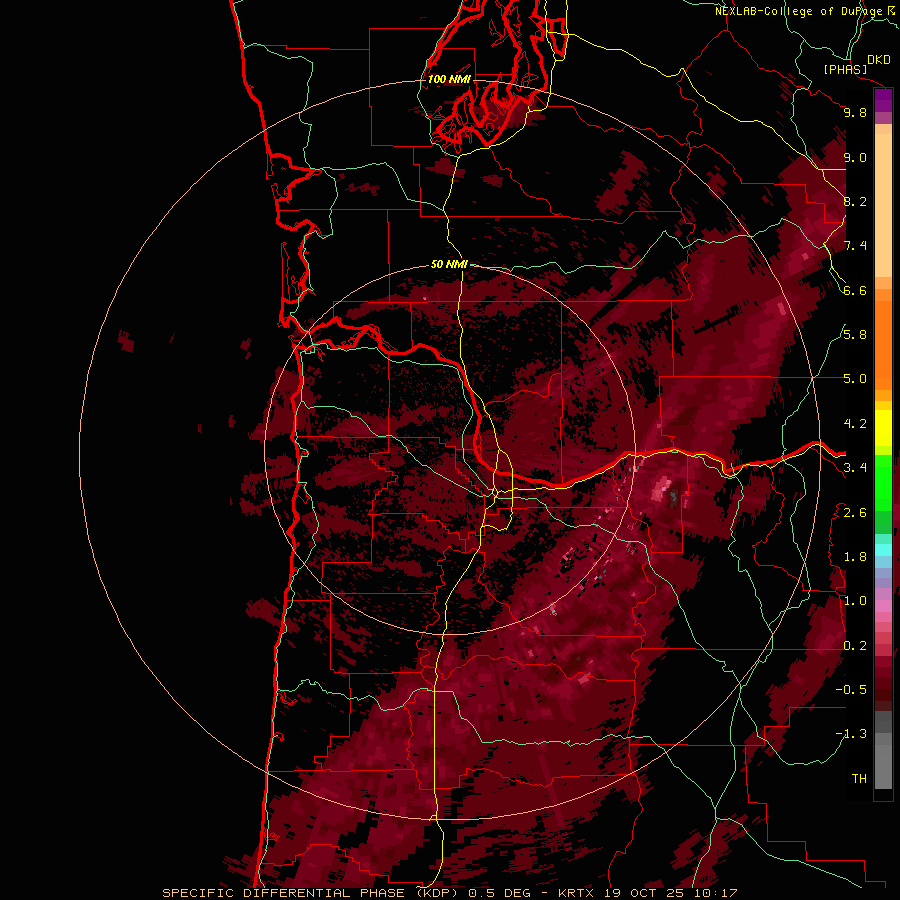Pick the pale peach band of the color bar
Screen dimensions: 900x900
(883, 207)
